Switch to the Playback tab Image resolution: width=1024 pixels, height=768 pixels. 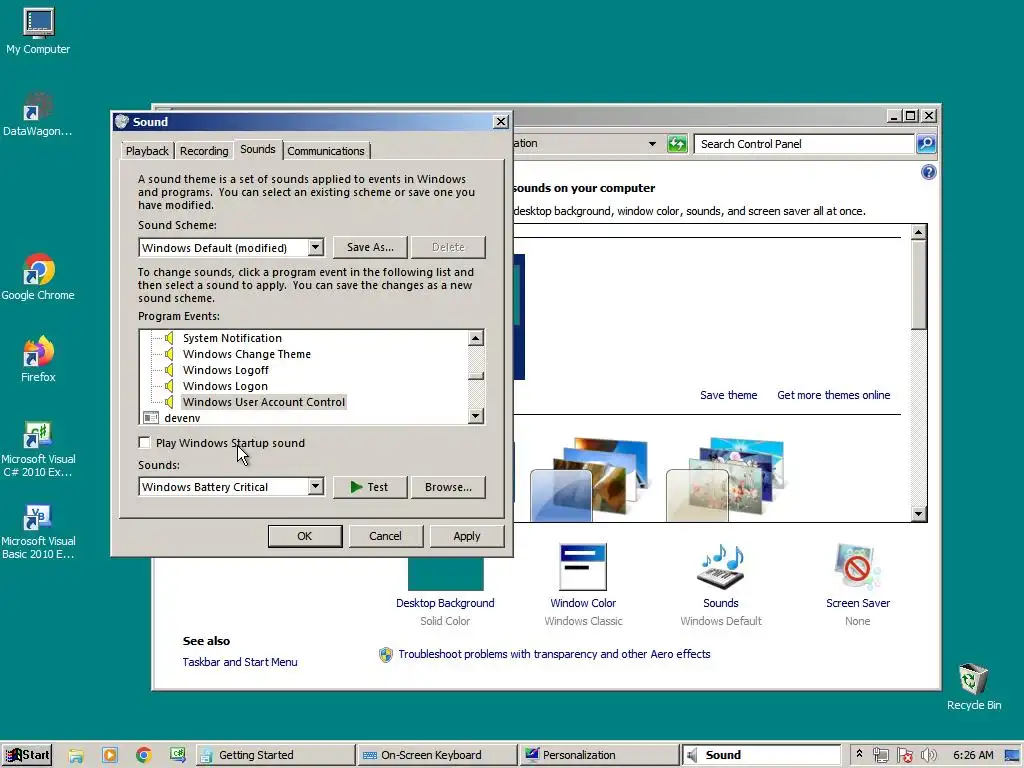[147, 151]
